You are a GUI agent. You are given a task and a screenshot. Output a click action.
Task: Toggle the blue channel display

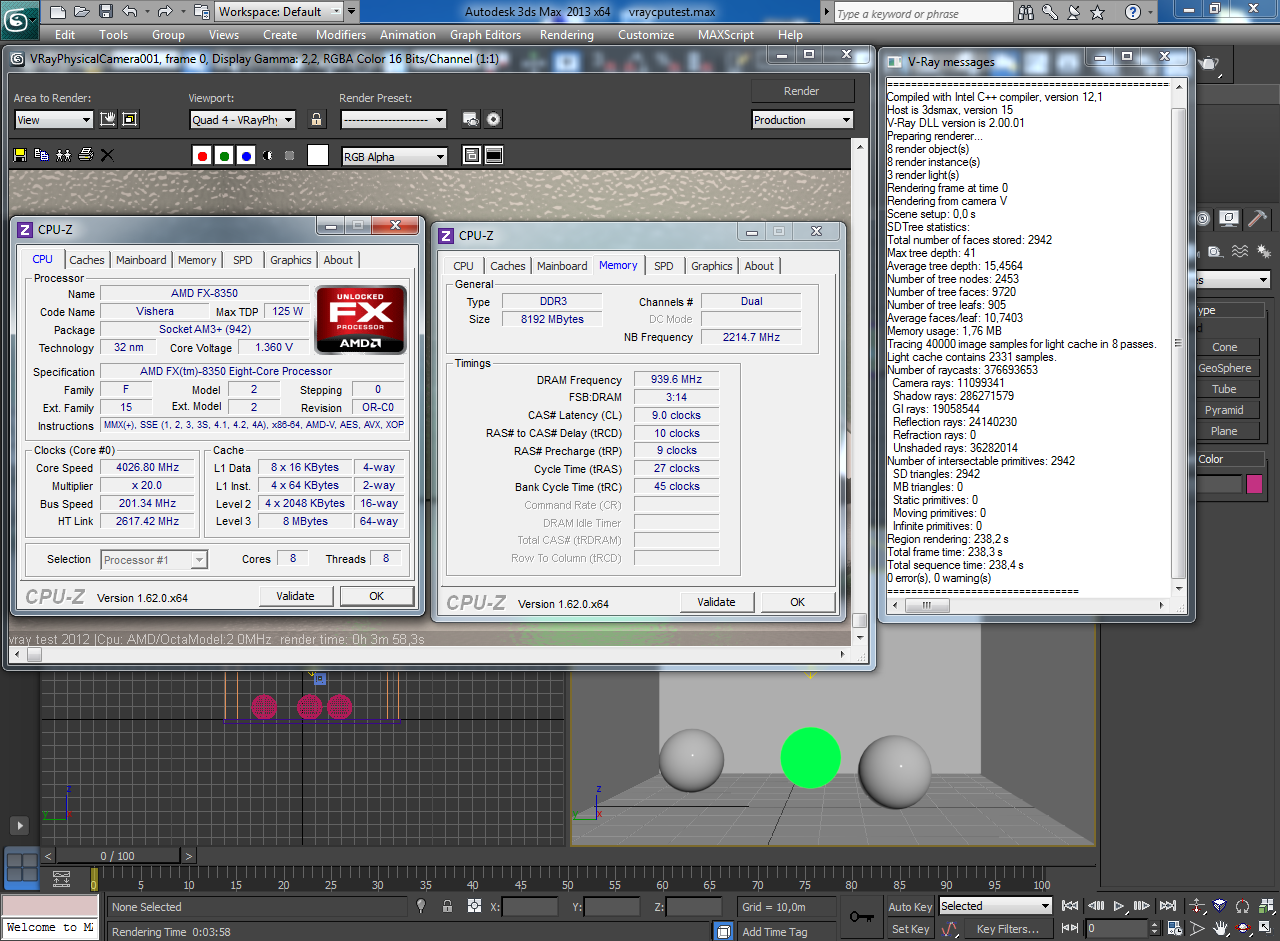coord(246,156)
